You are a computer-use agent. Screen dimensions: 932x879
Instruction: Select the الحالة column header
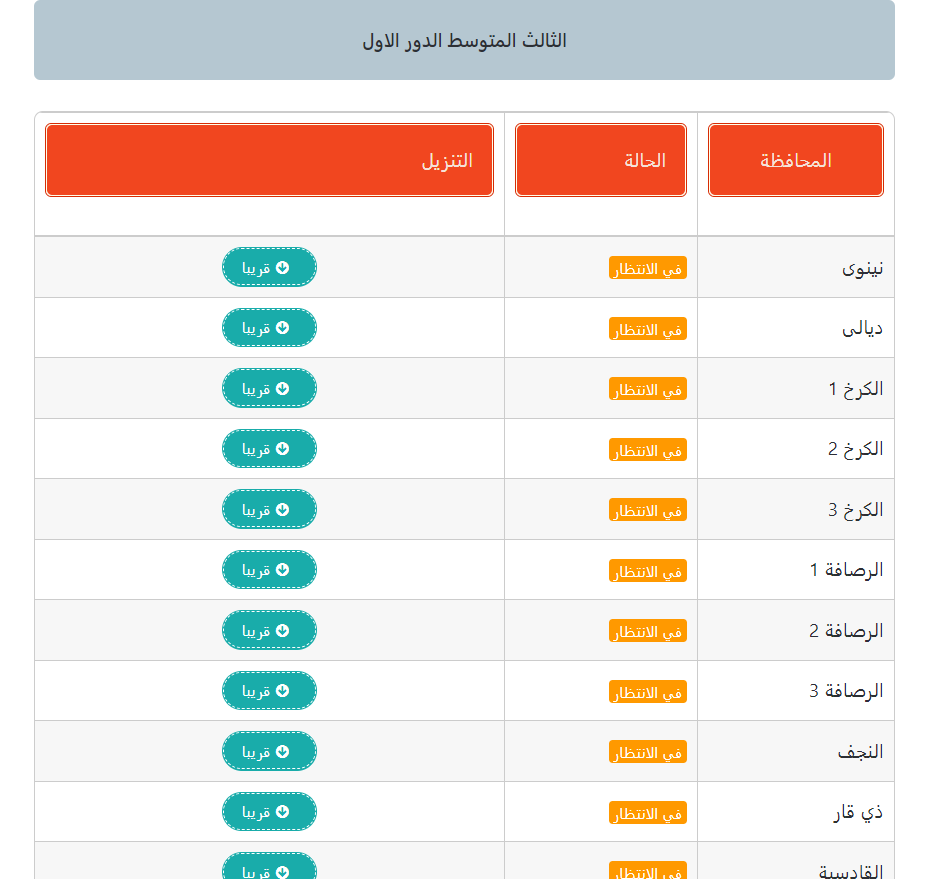click(x=601, y=160)
